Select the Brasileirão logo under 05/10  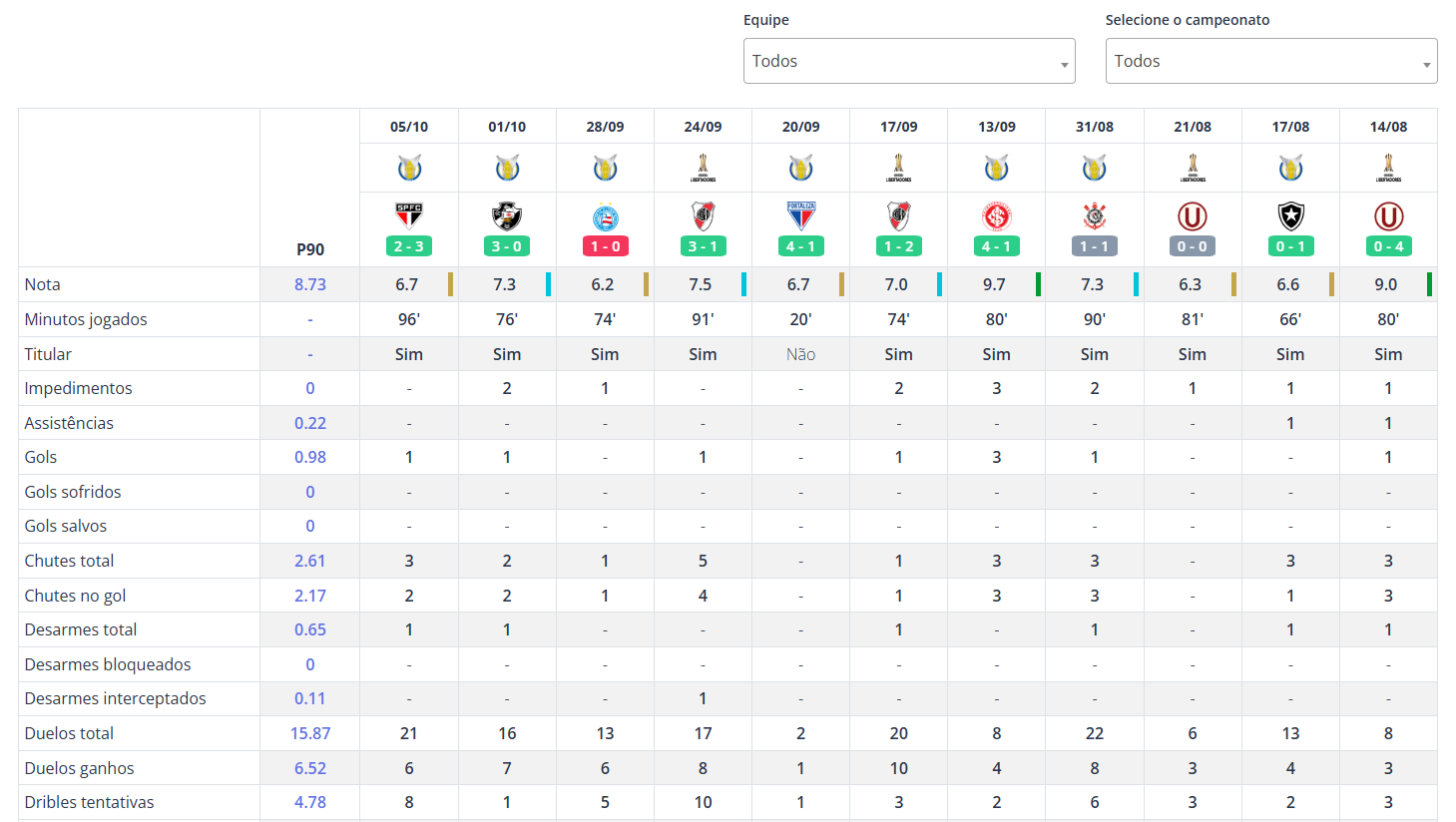click(409, 168)
